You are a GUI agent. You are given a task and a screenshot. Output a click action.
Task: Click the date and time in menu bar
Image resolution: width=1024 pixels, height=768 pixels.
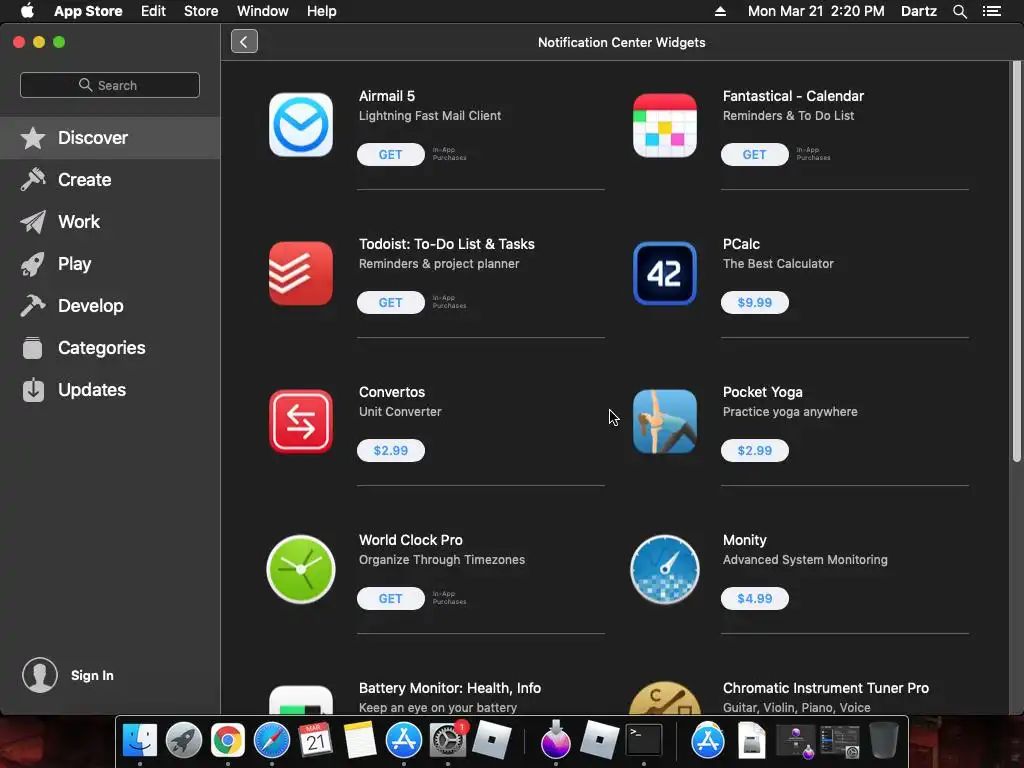pos(816,11)
